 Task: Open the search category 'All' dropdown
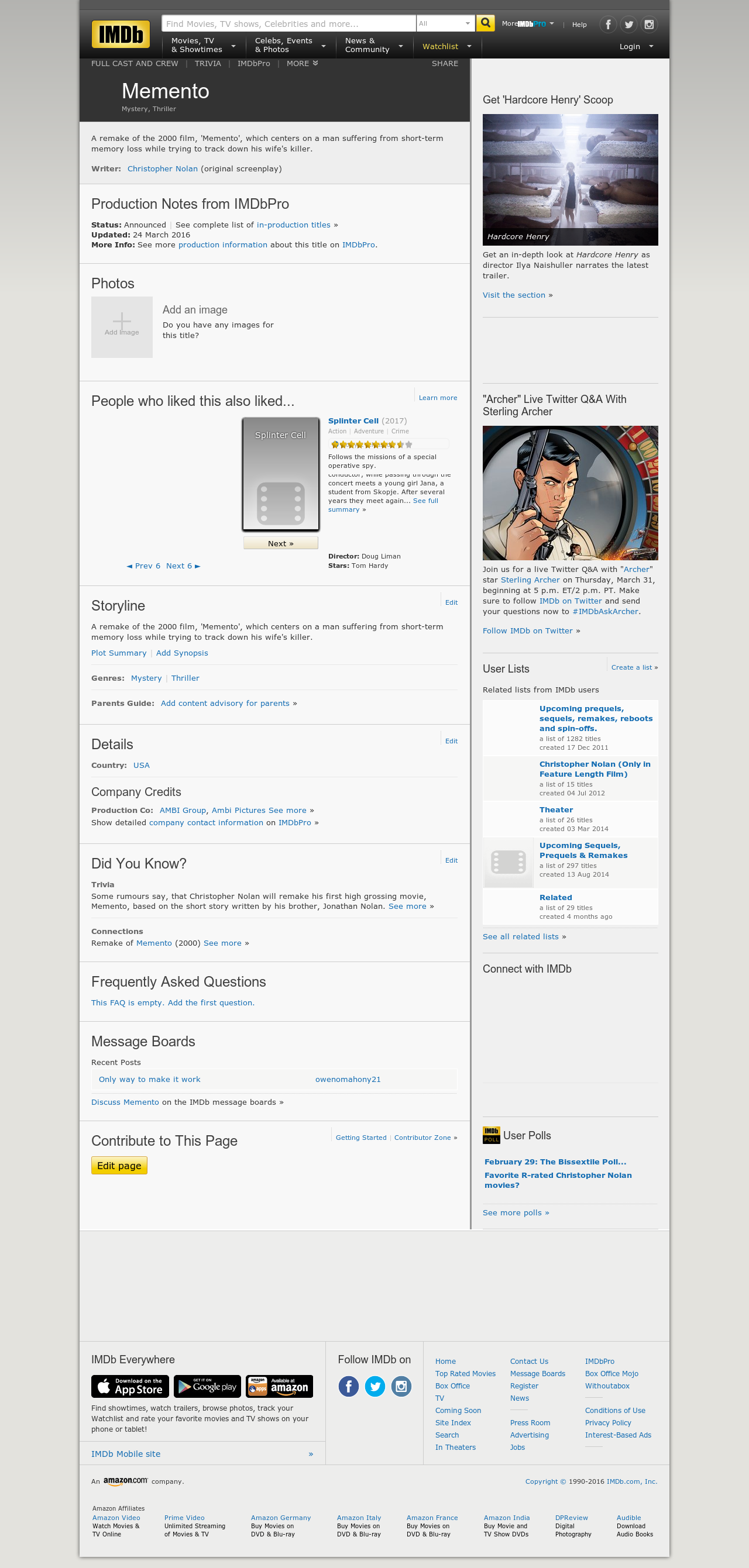click(x=445, y=24)
